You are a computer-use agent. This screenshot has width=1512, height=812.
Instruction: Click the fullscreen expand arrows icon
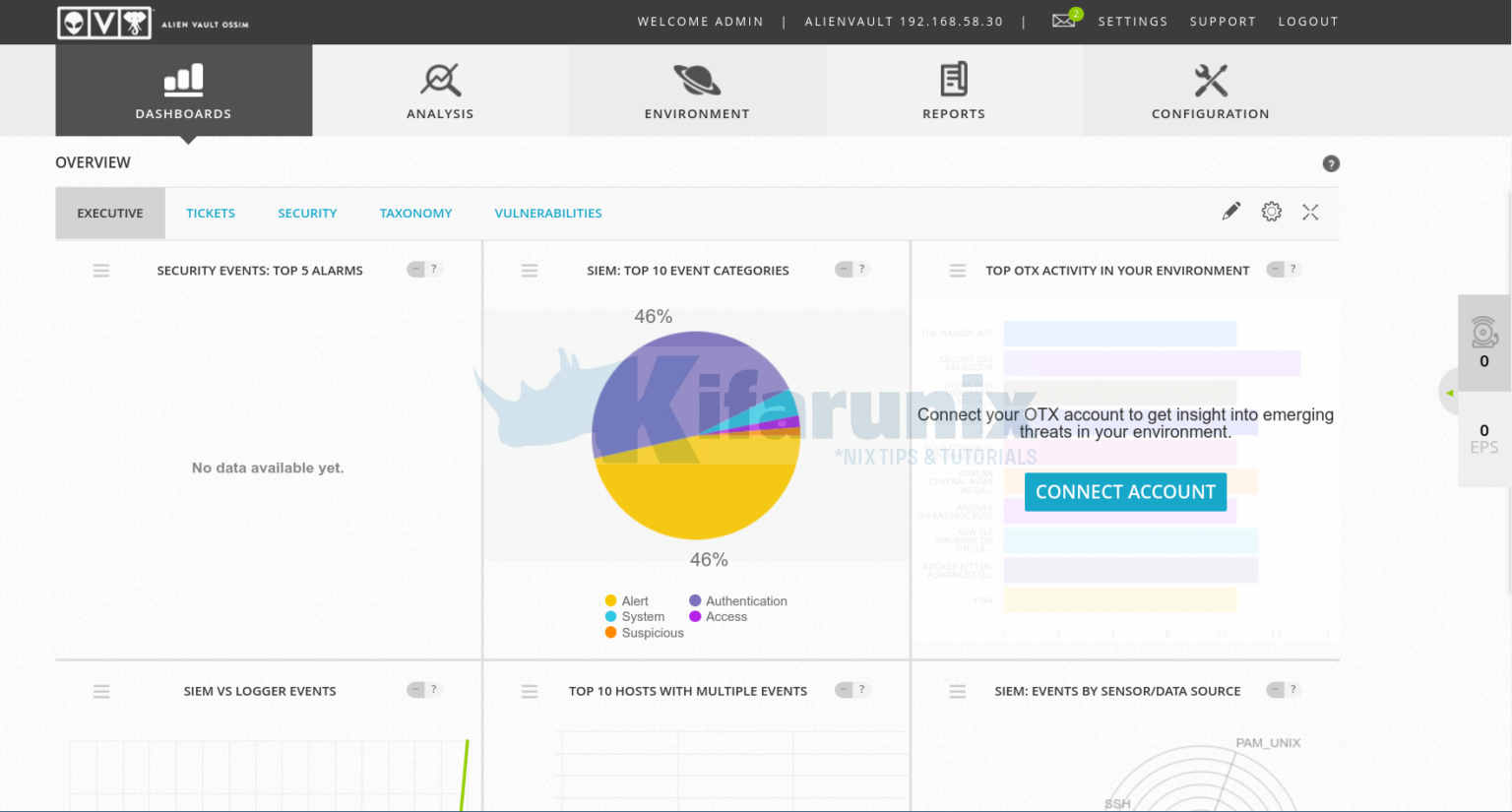[x=1310, y=212]
